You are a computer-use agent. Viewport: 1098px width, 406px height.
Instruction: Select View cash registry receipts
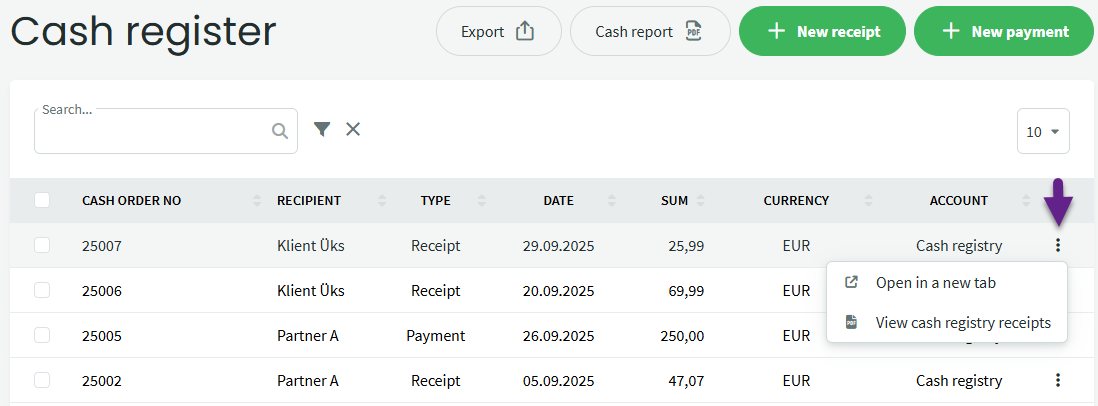click(962, 323)
